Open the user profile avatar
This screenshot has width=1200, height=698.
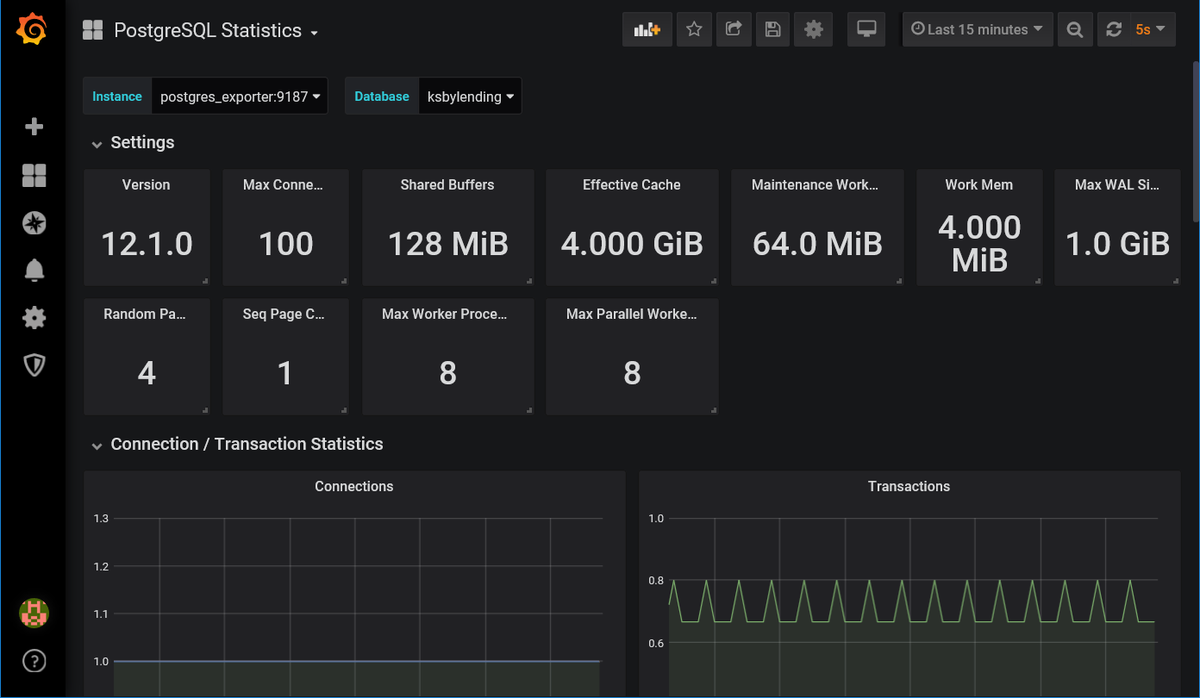34,613
